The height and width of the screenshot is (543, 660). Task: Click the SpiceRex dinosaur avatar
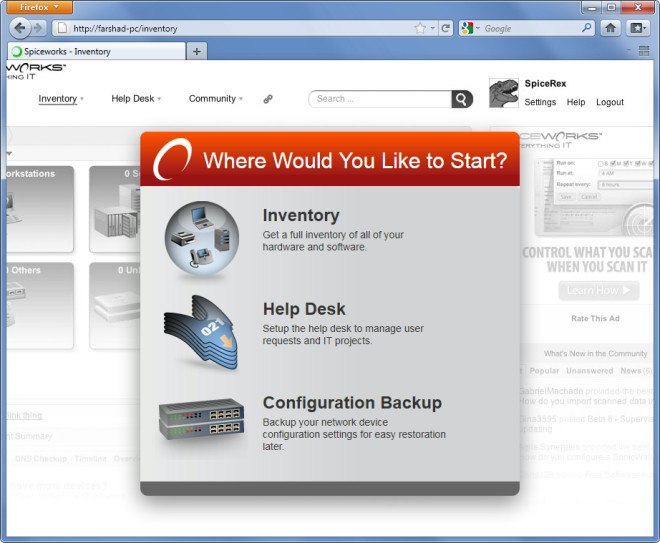click(x=503, y=93)
